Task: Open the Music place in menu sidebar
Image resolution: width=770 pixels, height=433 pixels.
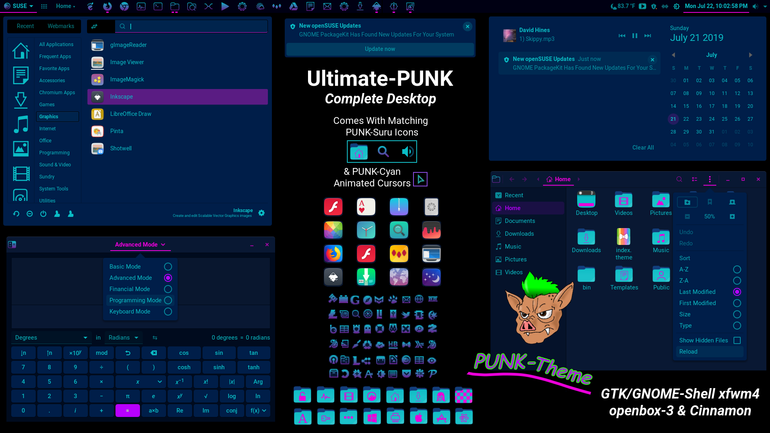Action: (x=21, y=124)
